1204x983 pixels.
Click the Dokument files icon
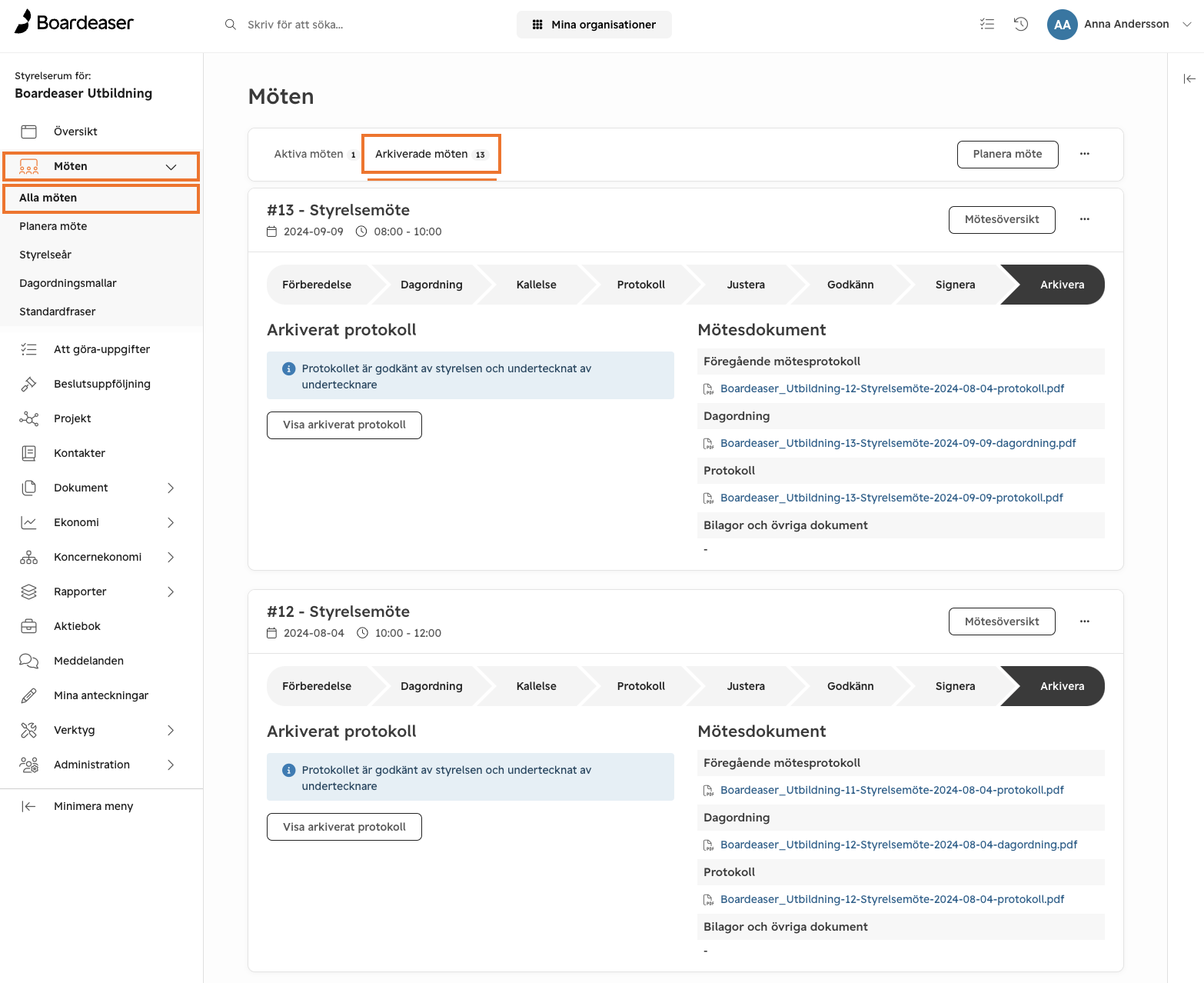pyautogui.click(x=28, y=488)
